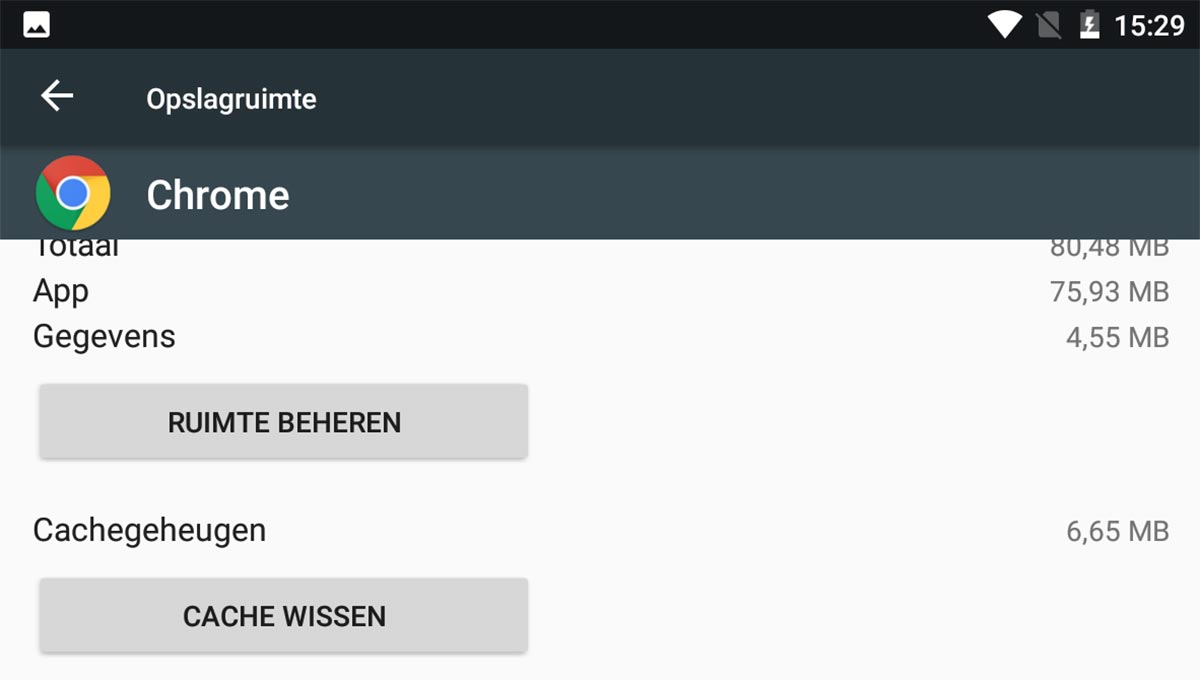Tap the no-SIM card status icon
Screen dimensions: 1200x680
[x=1049, y=25]
